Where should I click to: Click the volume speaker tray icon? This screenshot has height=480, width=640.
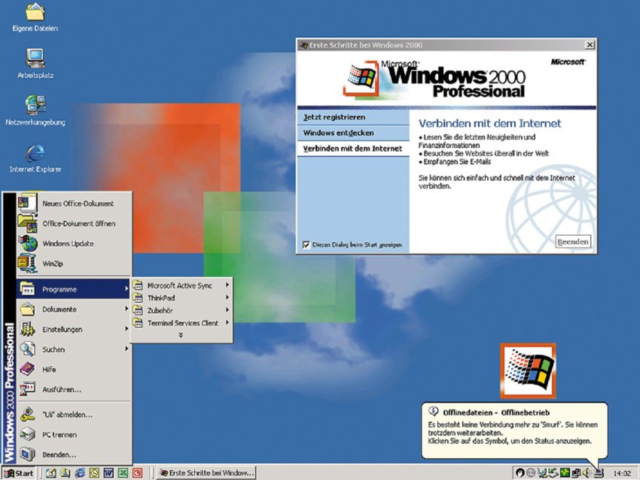coord(587,473)
